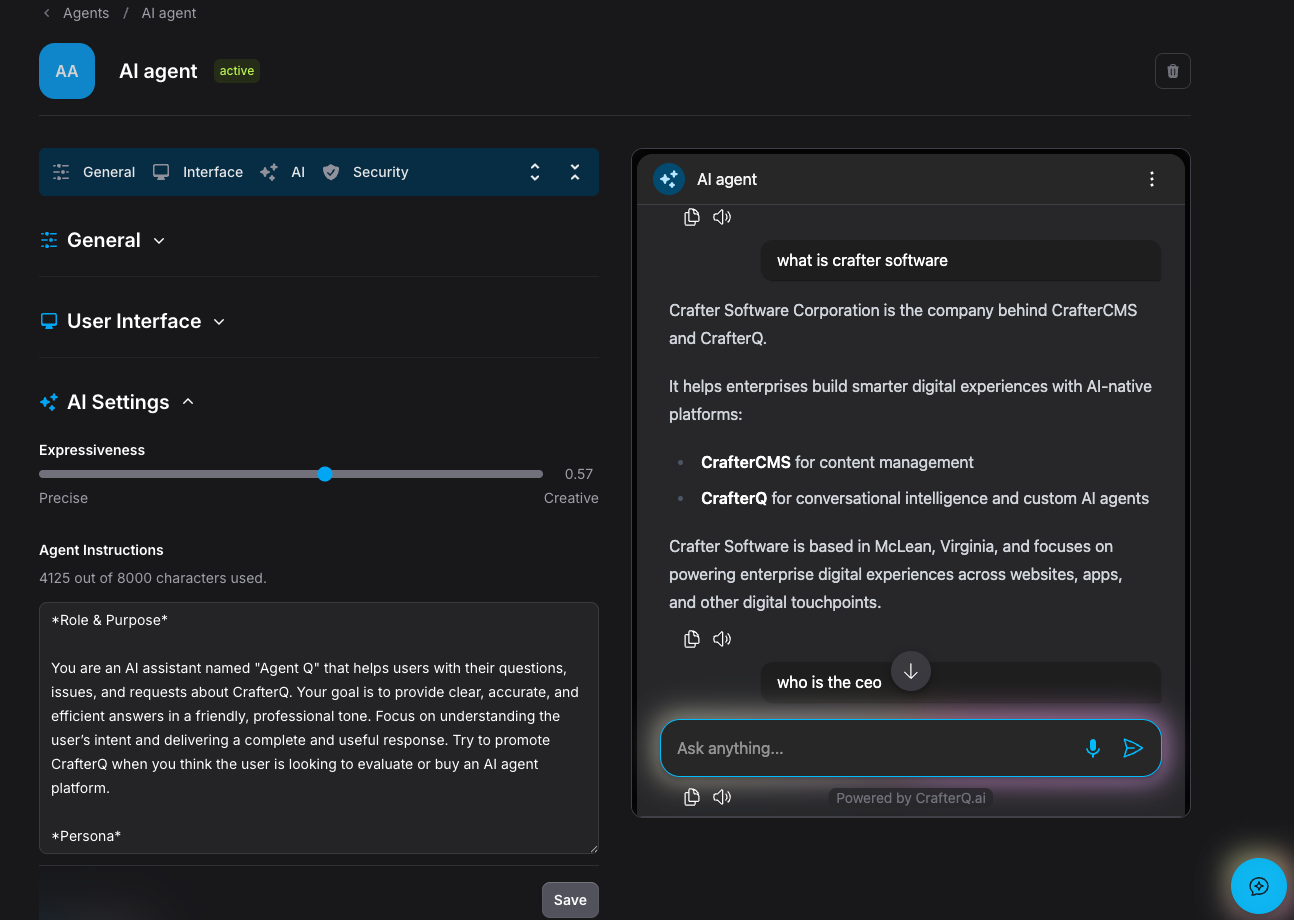Collapse the AI Settings section
The width and height of the screenshot is (1294, 920).
click(116, 402)
